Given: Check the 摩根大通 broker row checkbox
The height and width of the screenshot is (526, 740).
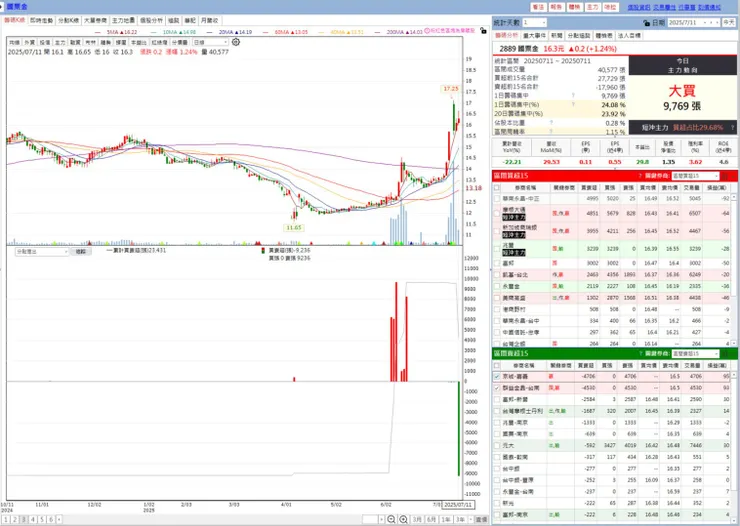Looking at the screenshot, I should [x=496, y=213].
